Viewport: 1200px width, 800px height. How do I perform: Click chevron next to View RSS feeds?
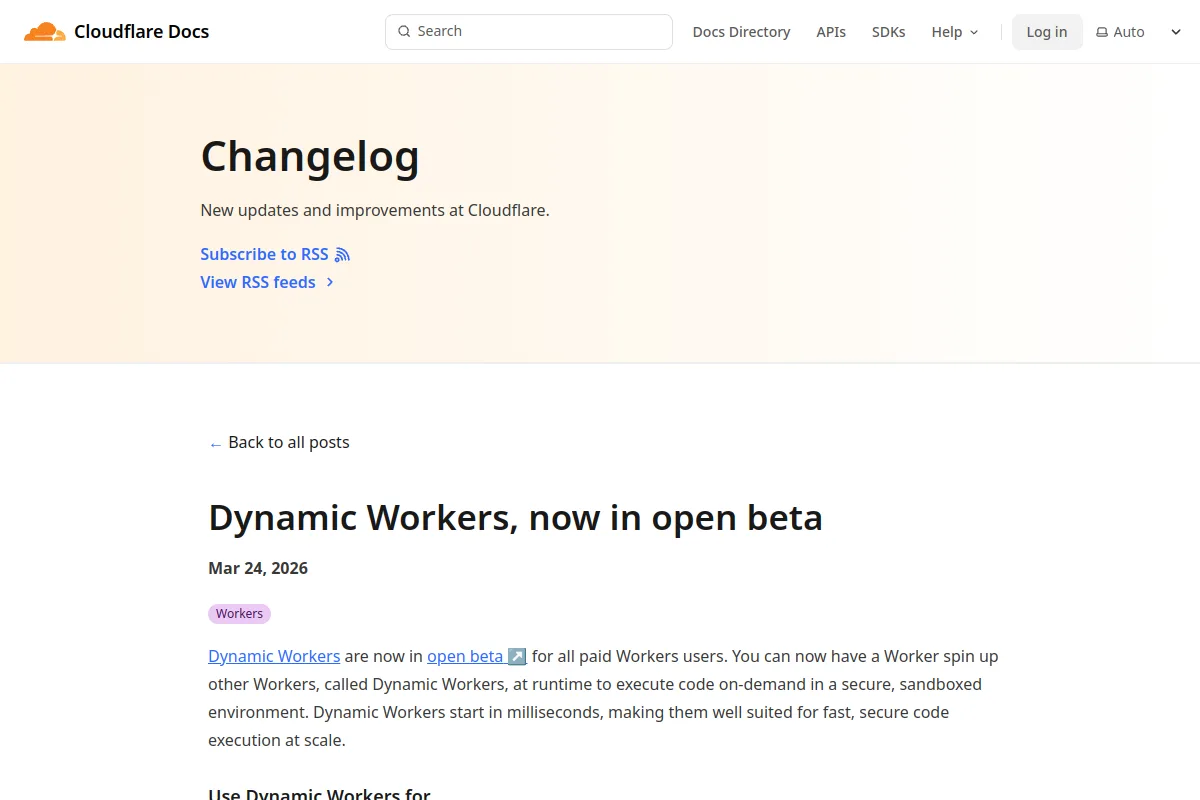(329, 282)
